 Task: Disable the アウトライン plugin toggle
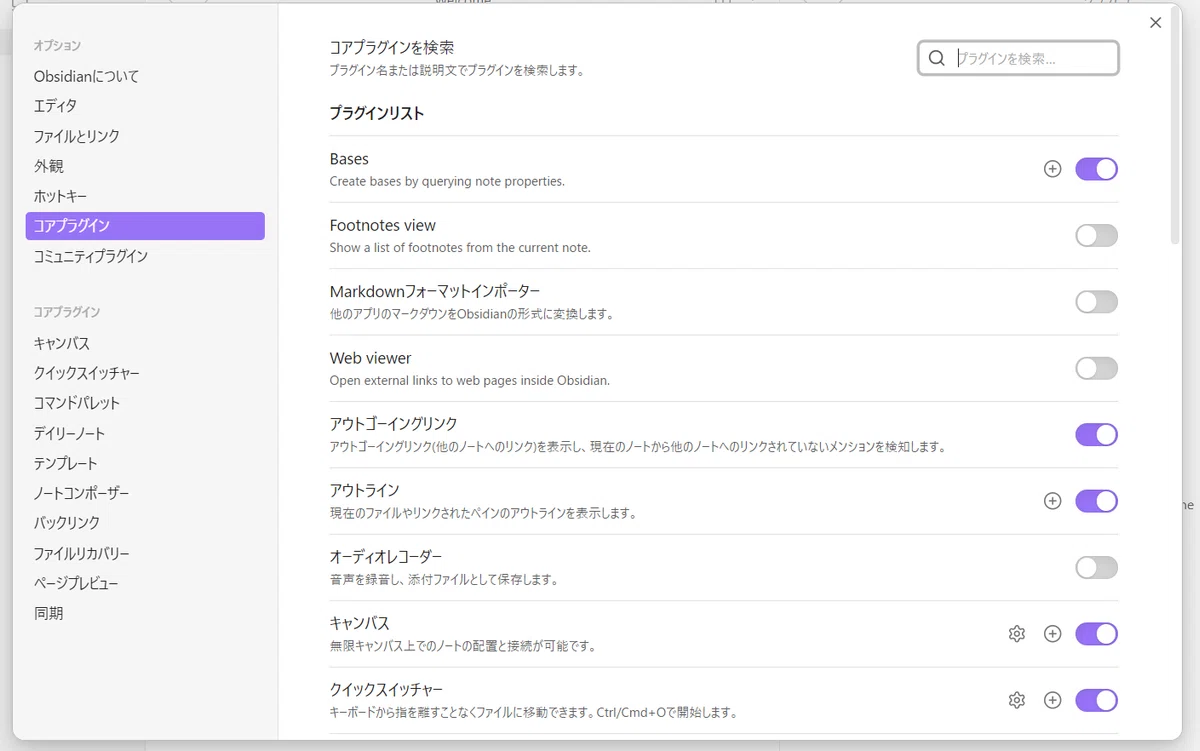tap(1096, 501)
